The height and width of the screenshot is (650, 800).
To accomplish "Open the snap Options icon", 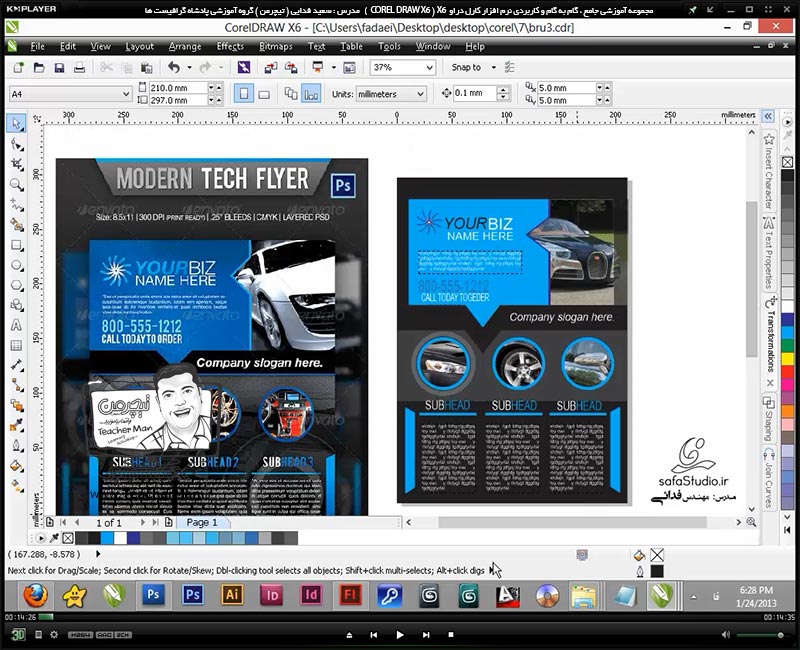I will pyautogui.click(x=509, y=67).
